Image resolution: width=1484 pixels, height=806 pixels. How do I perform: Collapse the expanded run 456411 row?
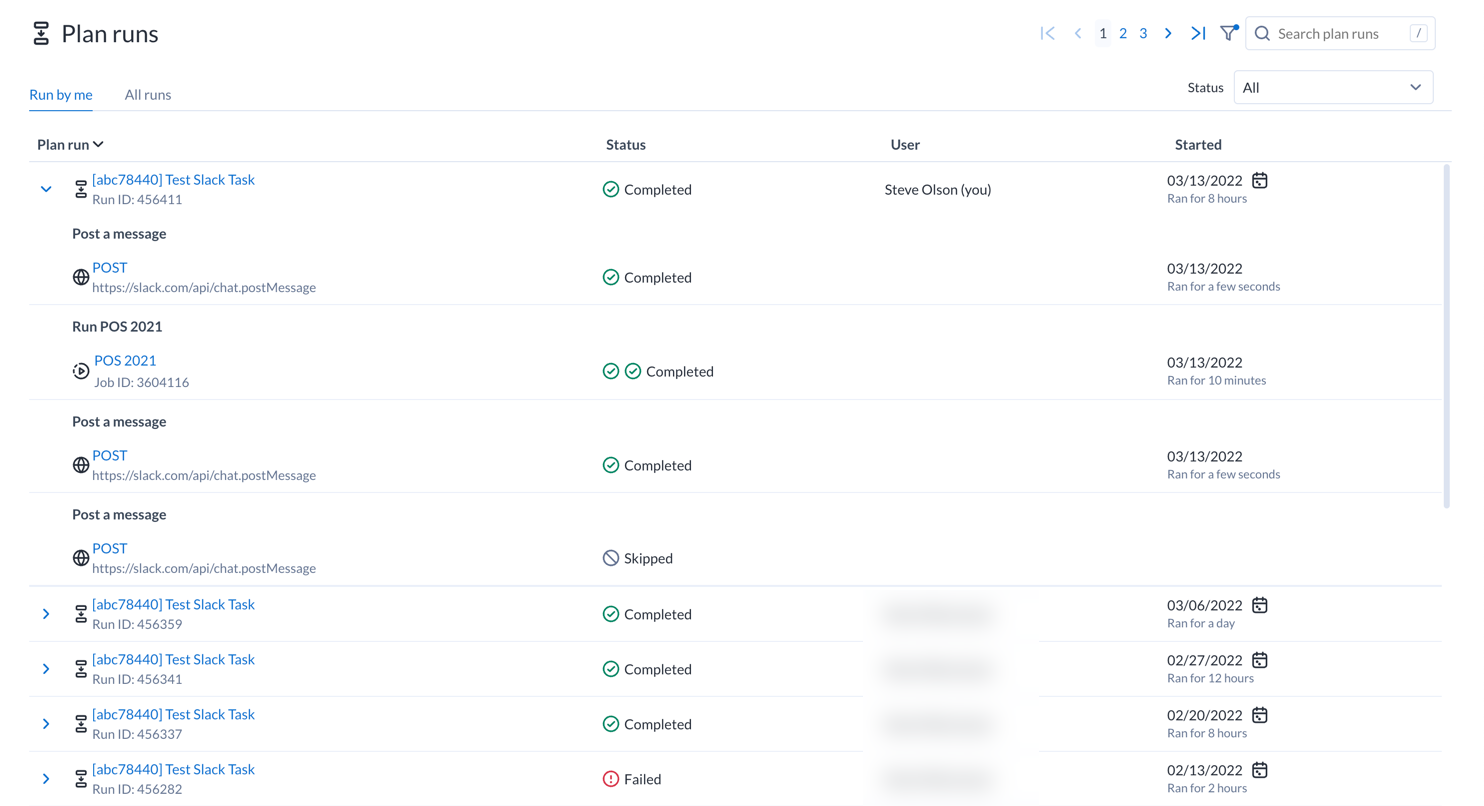click(46, 189)
